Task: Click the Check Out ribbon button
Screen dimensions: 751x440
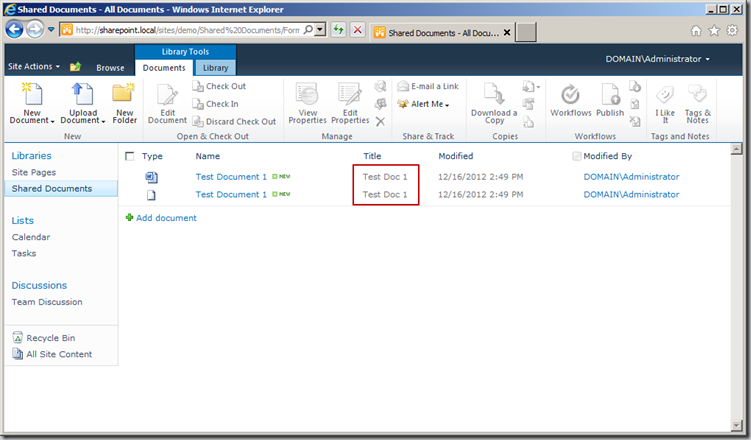Action: (x=219, y=86)
